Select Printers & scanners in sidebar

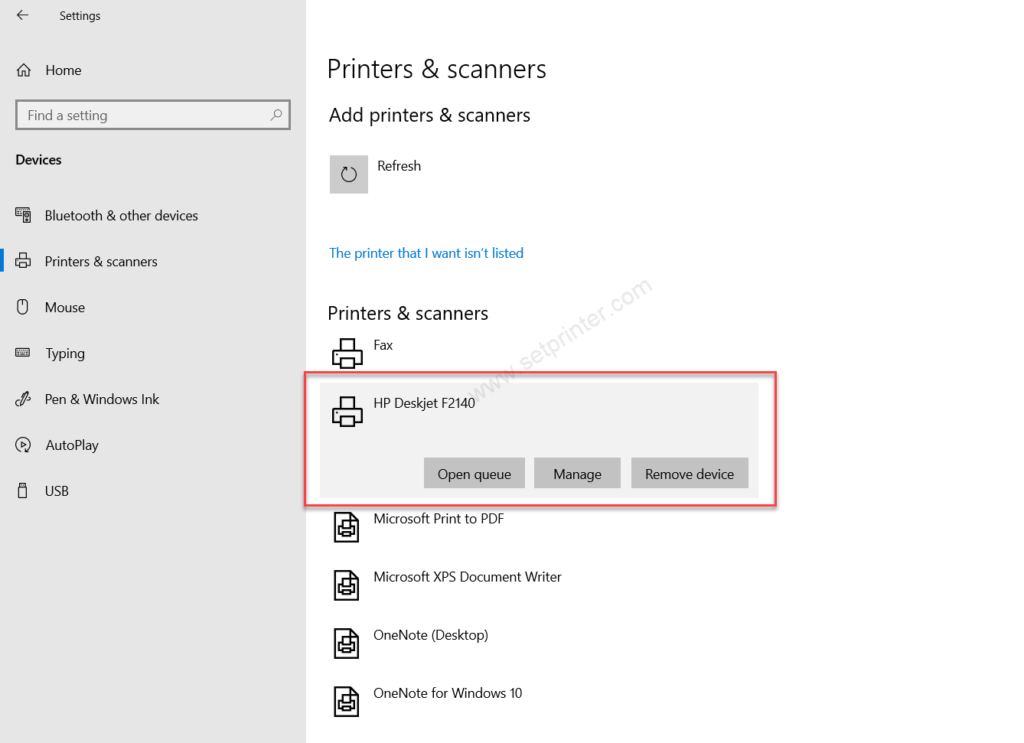coord(101,261)
